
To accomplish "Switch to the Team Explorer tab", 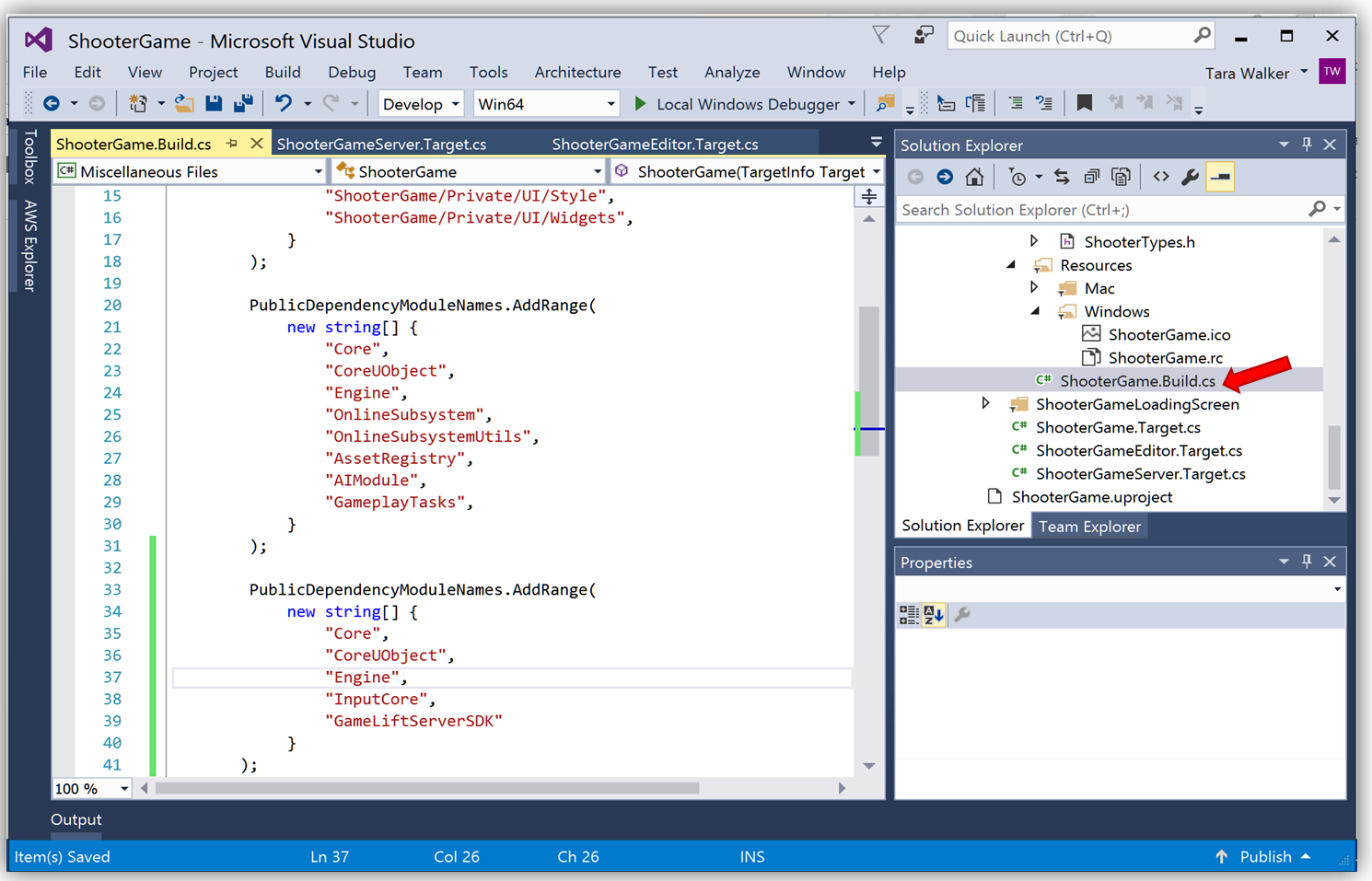I will coord(1089,527).
